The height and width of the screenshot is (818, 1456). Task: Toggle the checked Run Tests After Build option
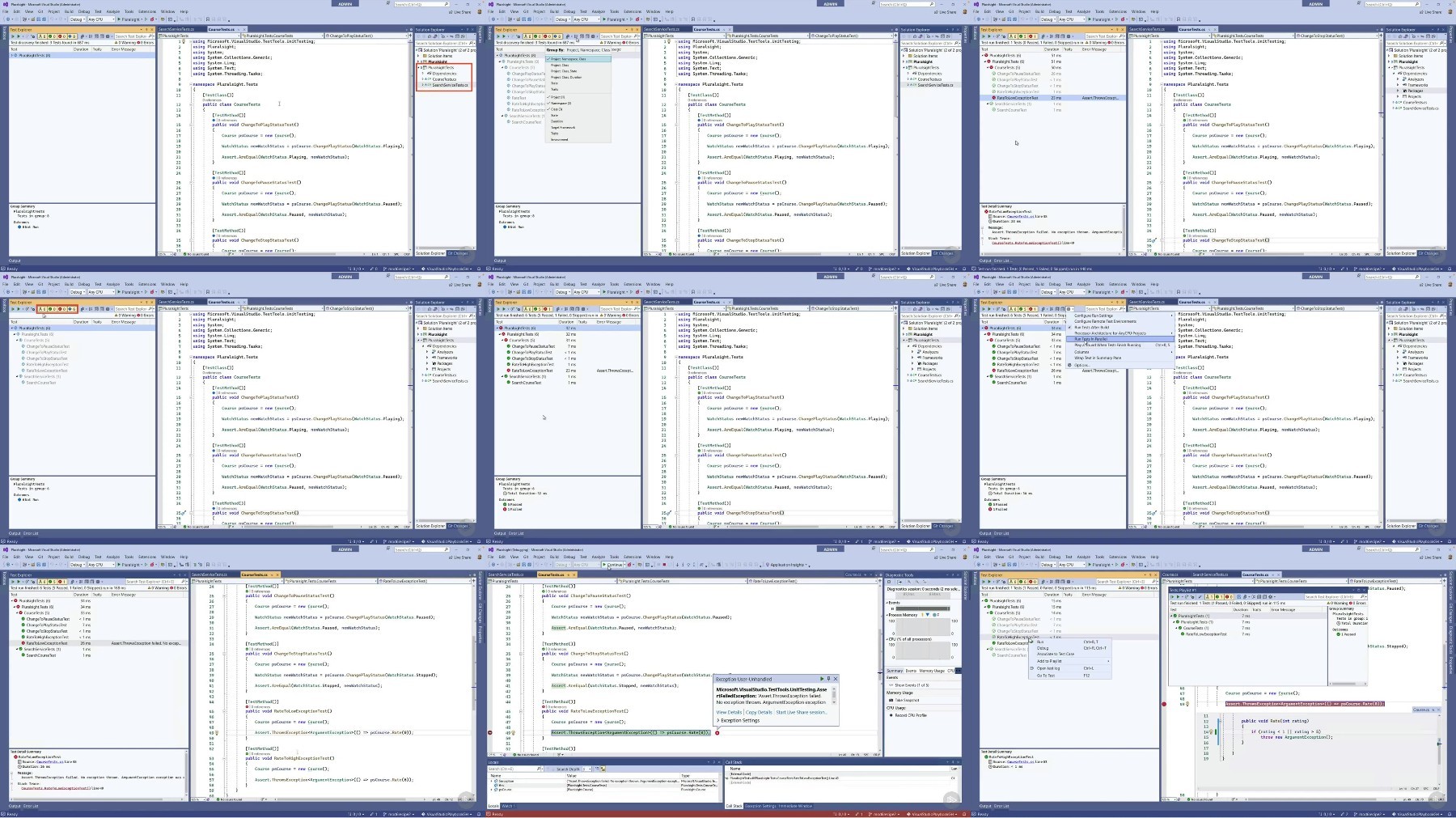point(1120,327)
